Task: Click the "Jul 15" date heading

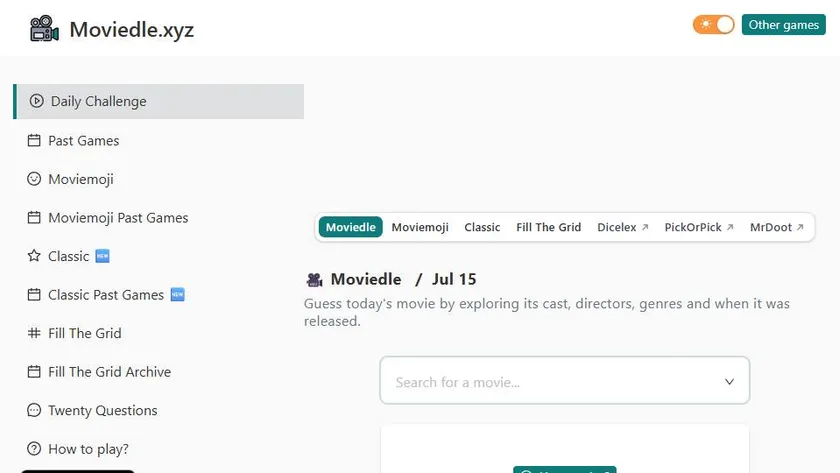Action: [x=454, y=279]
